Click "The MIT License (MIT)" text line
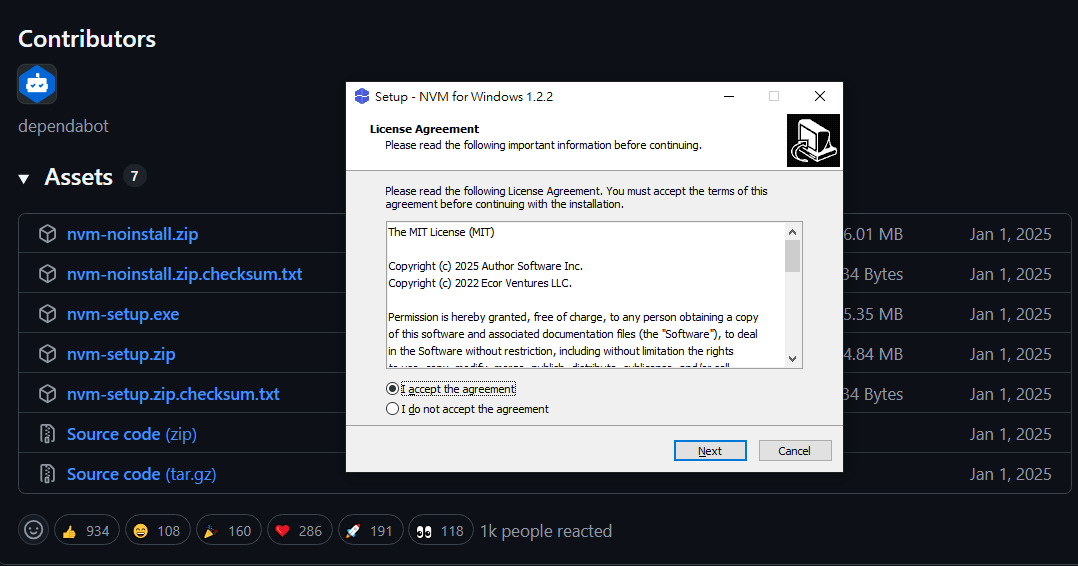 pos(441,232)
